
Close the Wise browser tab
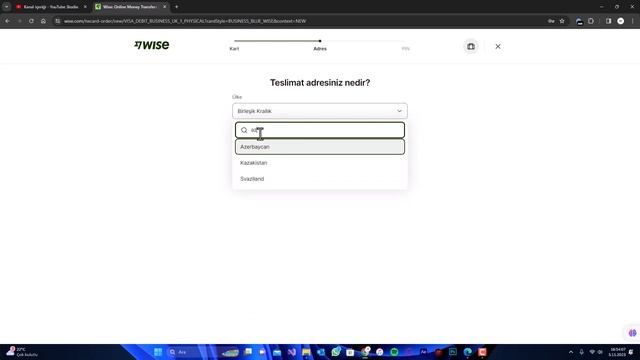(164, 7)
